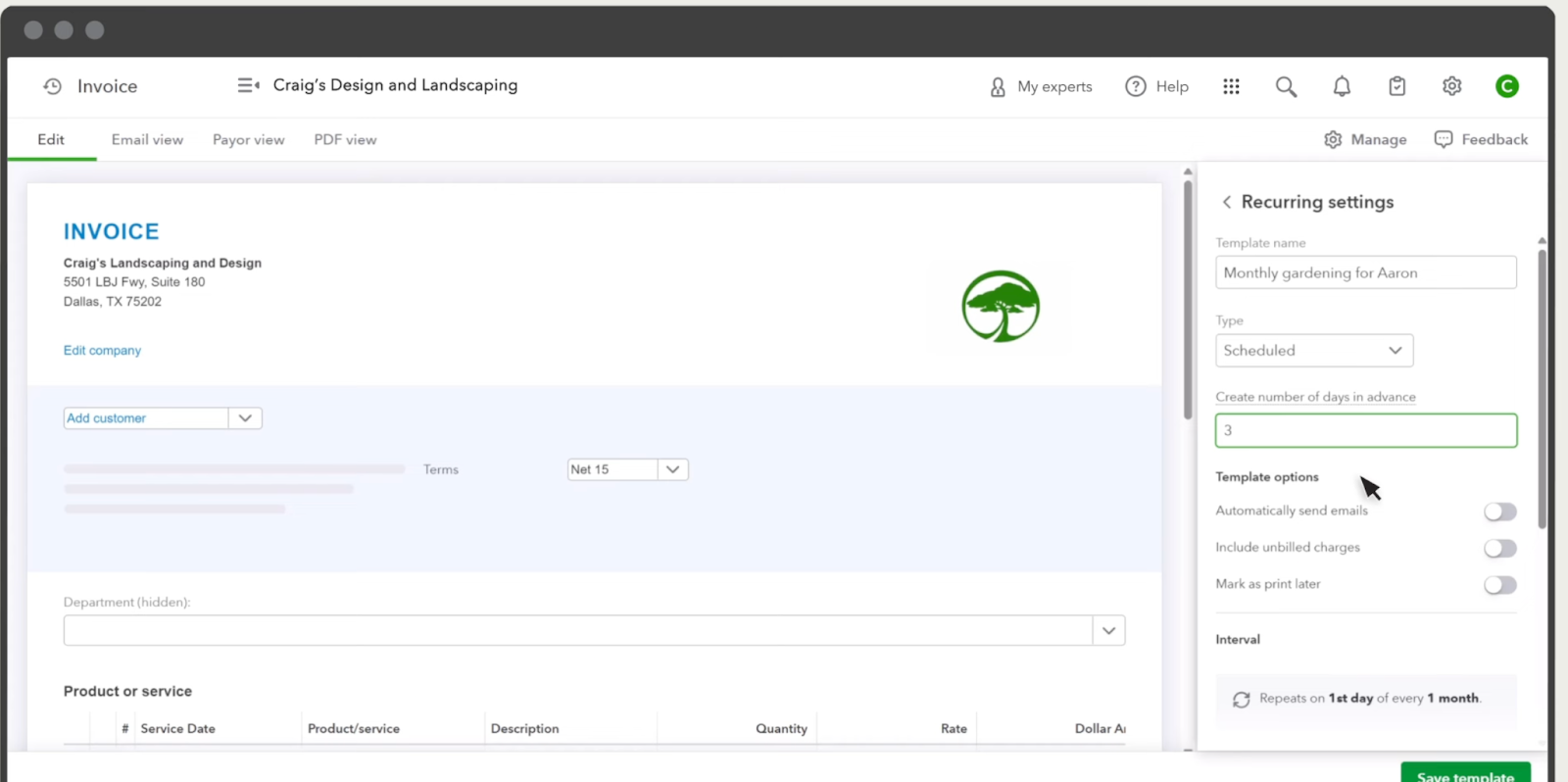Open the settings gear icon in header
This screenshot has height=782, width=1568.
[x=1452, y=86]
